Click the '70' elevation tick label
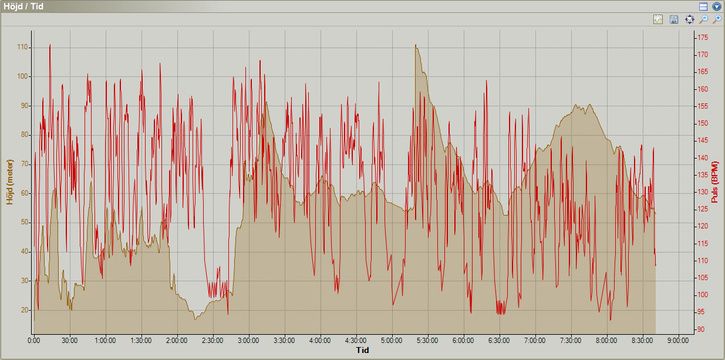This screenshot has height=360, width=725. click(x=26, y=164)
